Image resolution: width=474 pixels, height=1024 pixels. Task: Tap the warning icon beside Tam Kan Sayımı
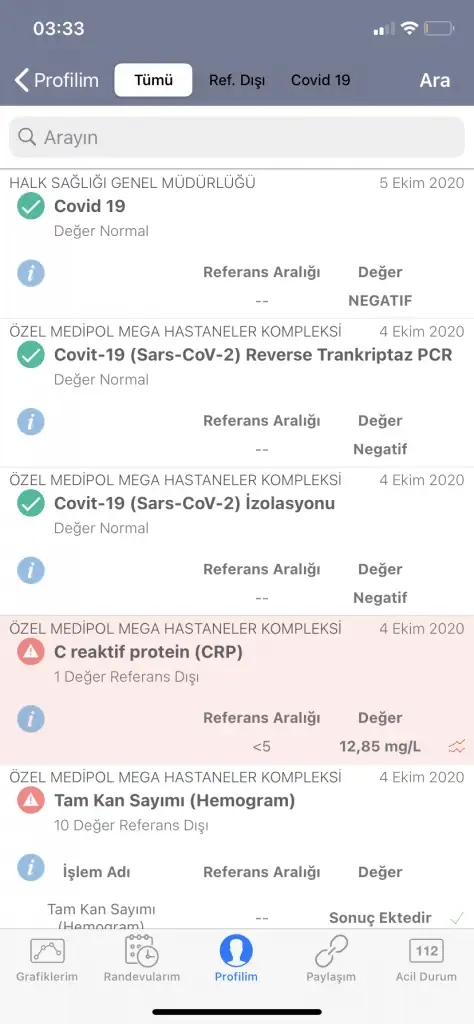pyautogui.click(x=31, y=800)
